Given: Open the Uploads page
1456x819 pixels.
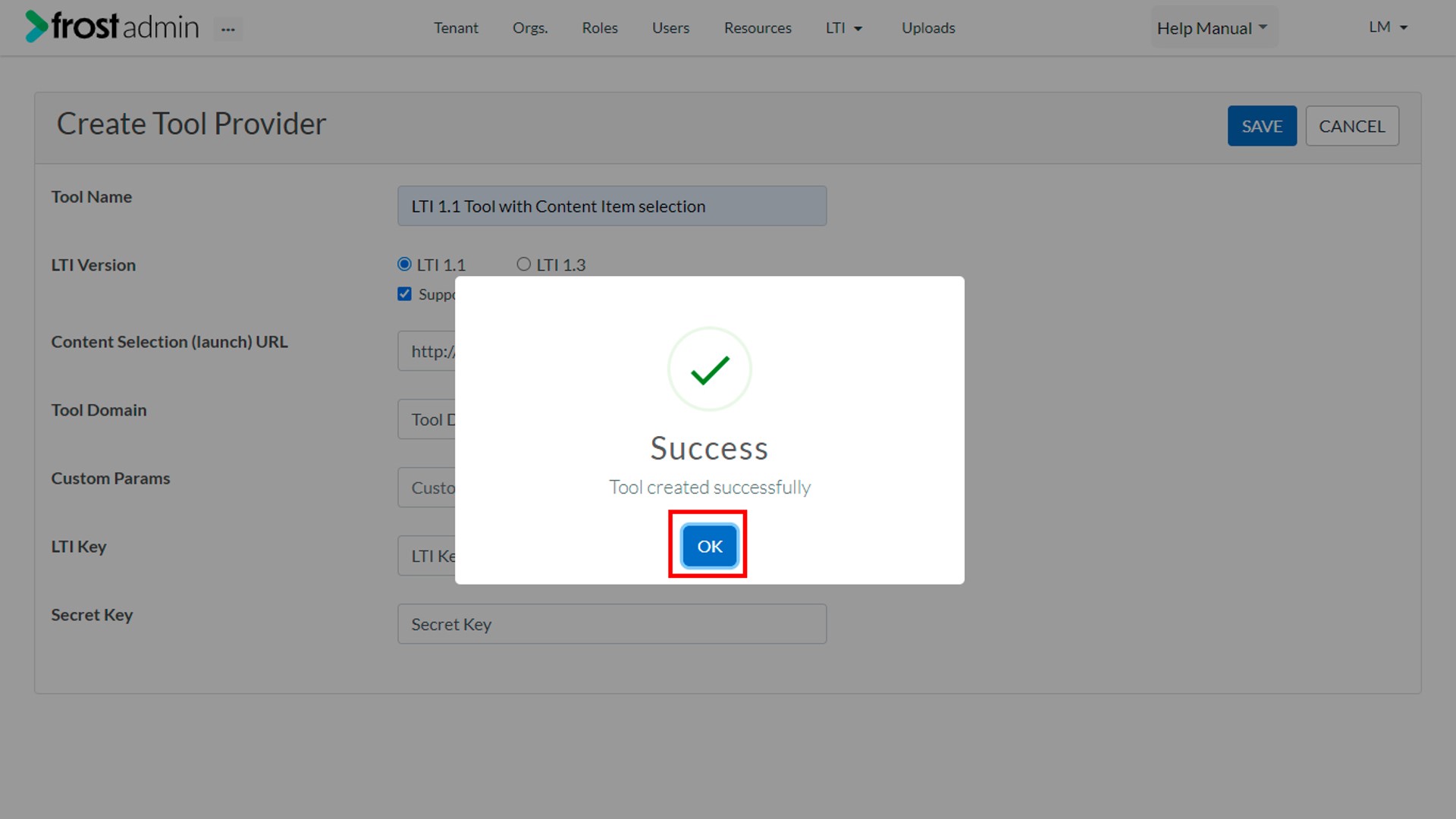Looking at the screenshot, I should [928, 28].
